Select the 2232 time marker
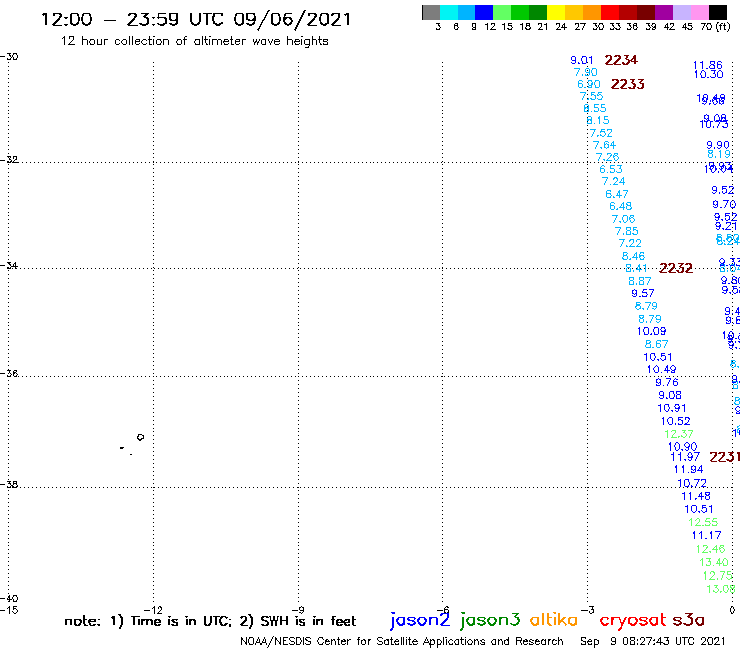Viewport: 740px width, 650px height. click(x=676, y=268)
